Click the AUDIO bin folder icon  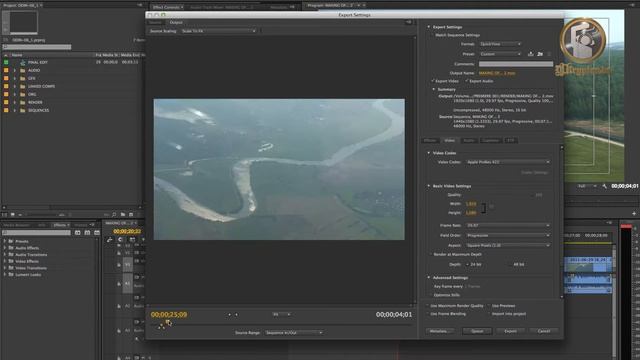pos(23,70)
